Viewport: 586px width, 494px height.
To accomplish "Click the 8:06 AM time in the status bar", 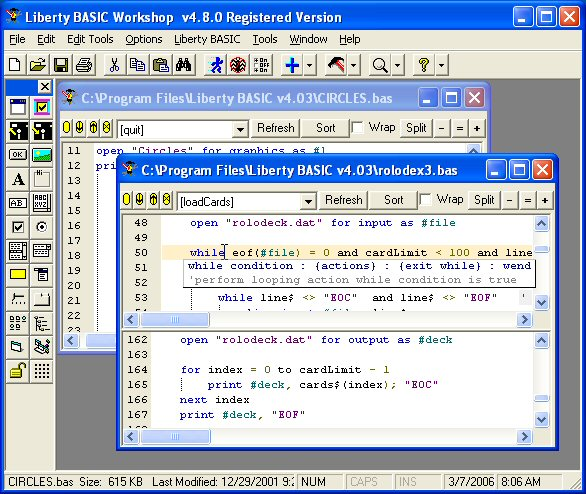I will coord(521,482).
